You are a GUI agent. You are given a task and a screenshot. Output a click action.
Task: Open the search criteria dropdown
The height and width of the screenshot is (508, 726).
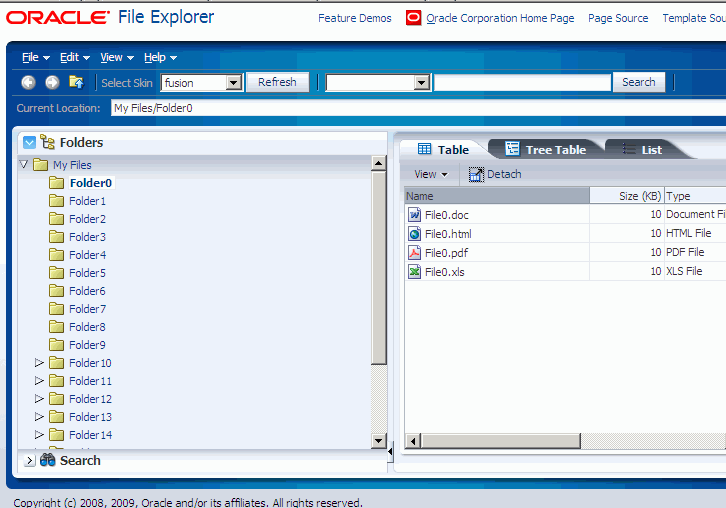(x=421, y=83)
